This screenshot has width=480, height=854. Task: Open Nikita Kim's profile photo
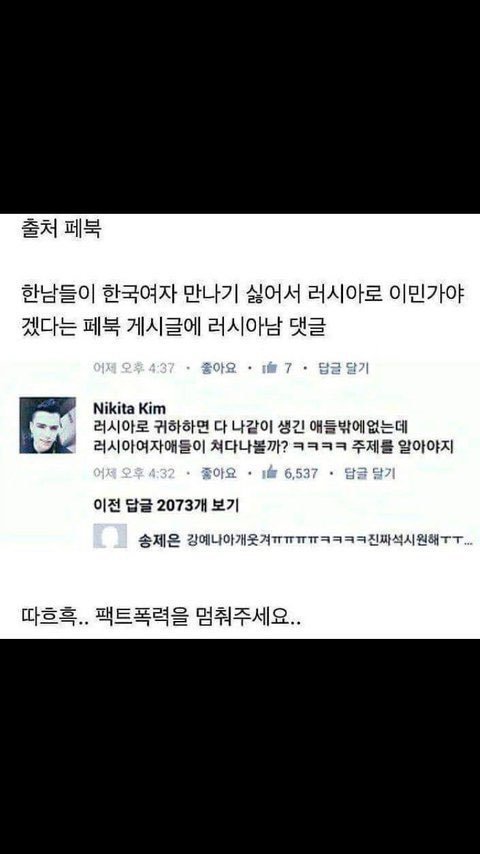(47, 425)
